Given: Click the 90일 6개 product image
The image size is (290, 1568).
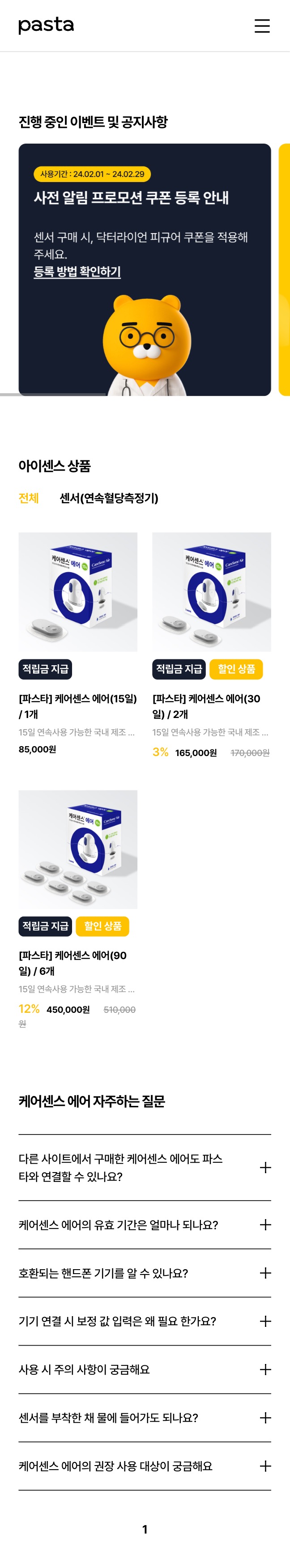Looking at the screenshot, I should (78, 849).
